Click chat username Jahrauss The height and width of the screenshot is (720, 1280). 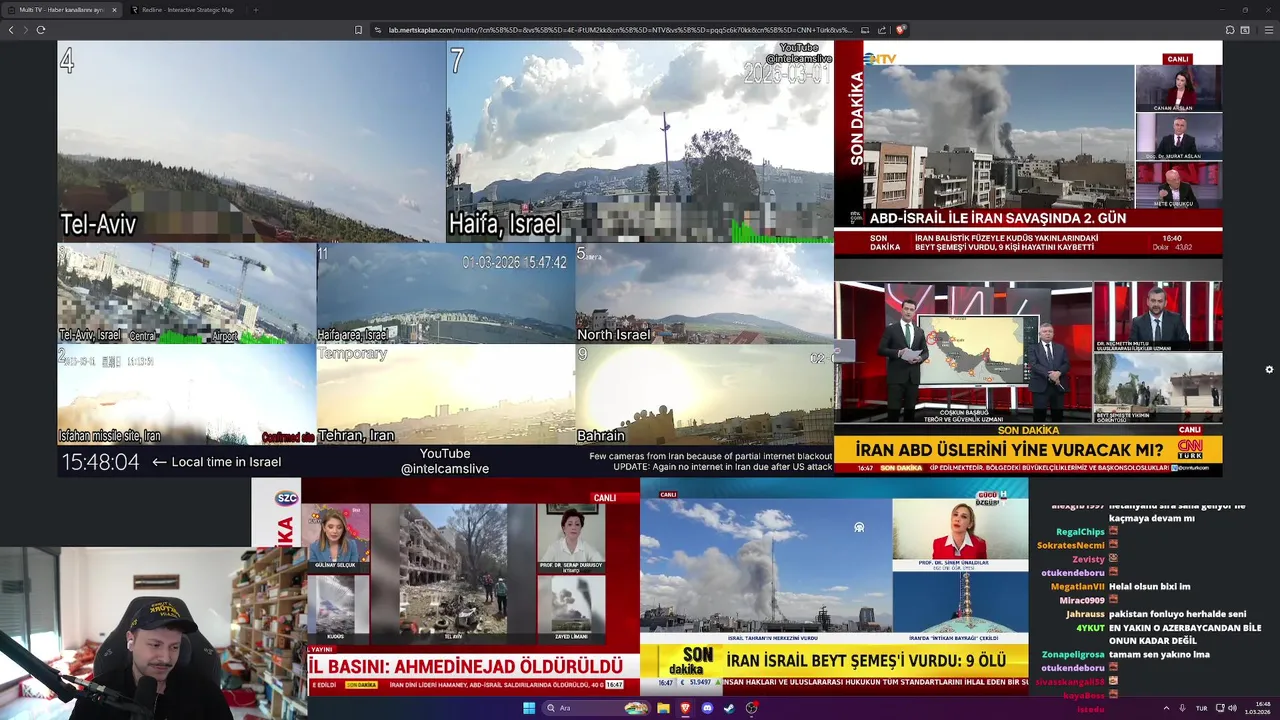point(1085,614)
